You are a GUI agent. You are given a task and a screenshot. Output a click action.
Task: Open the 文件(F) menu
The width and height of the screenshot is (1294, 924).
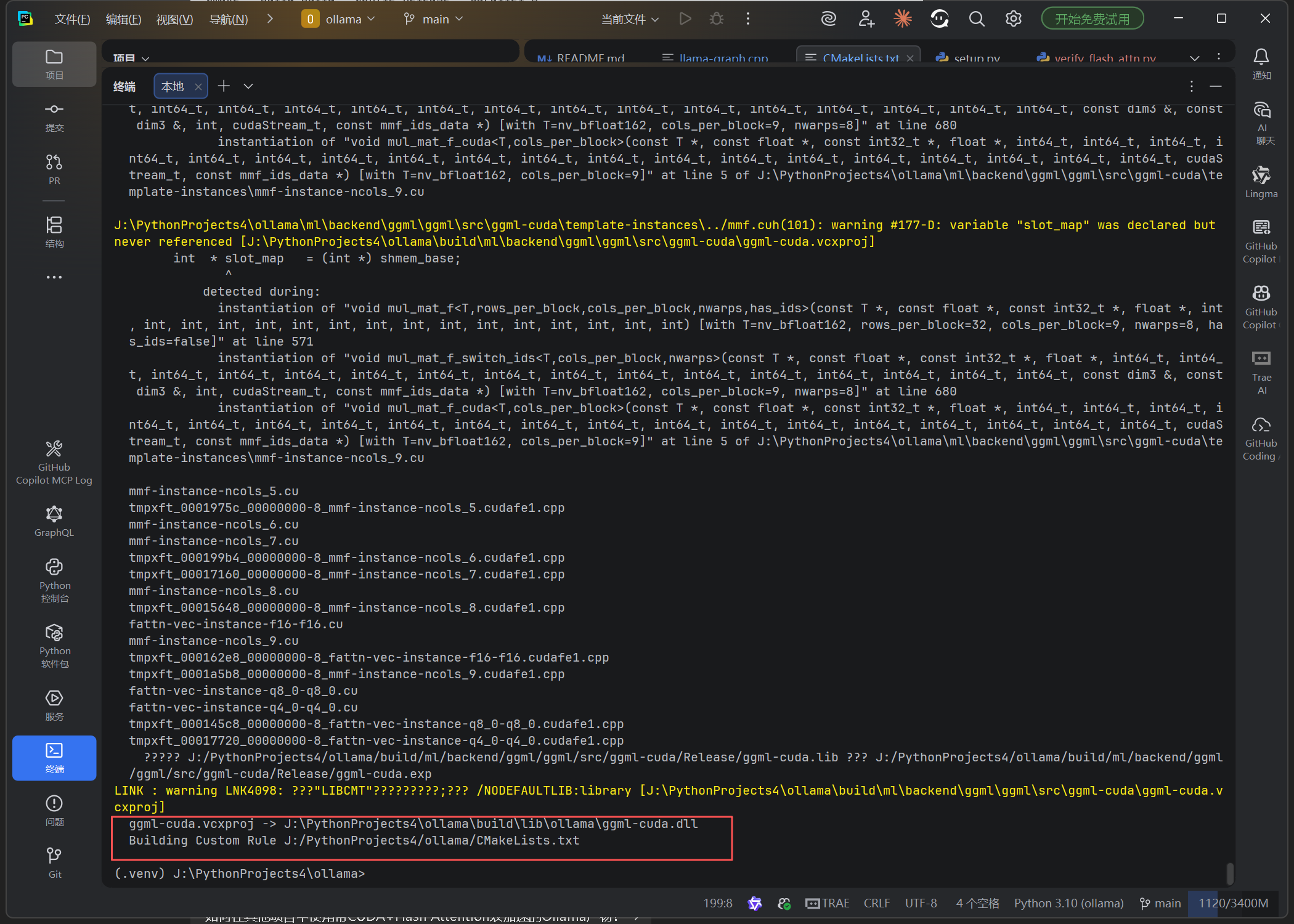coord(72,19)
